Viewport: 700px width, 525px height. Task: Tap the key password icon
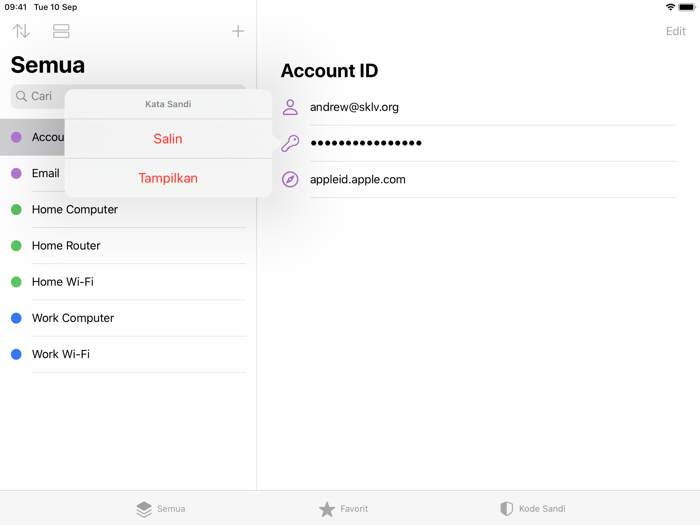click(x=290, y=143)
